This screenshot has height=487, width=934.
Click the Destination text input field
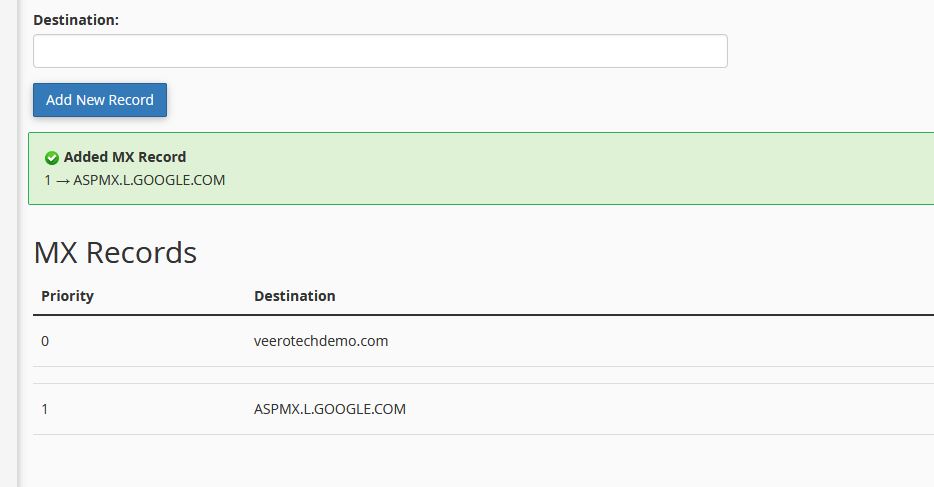point(380,51)
